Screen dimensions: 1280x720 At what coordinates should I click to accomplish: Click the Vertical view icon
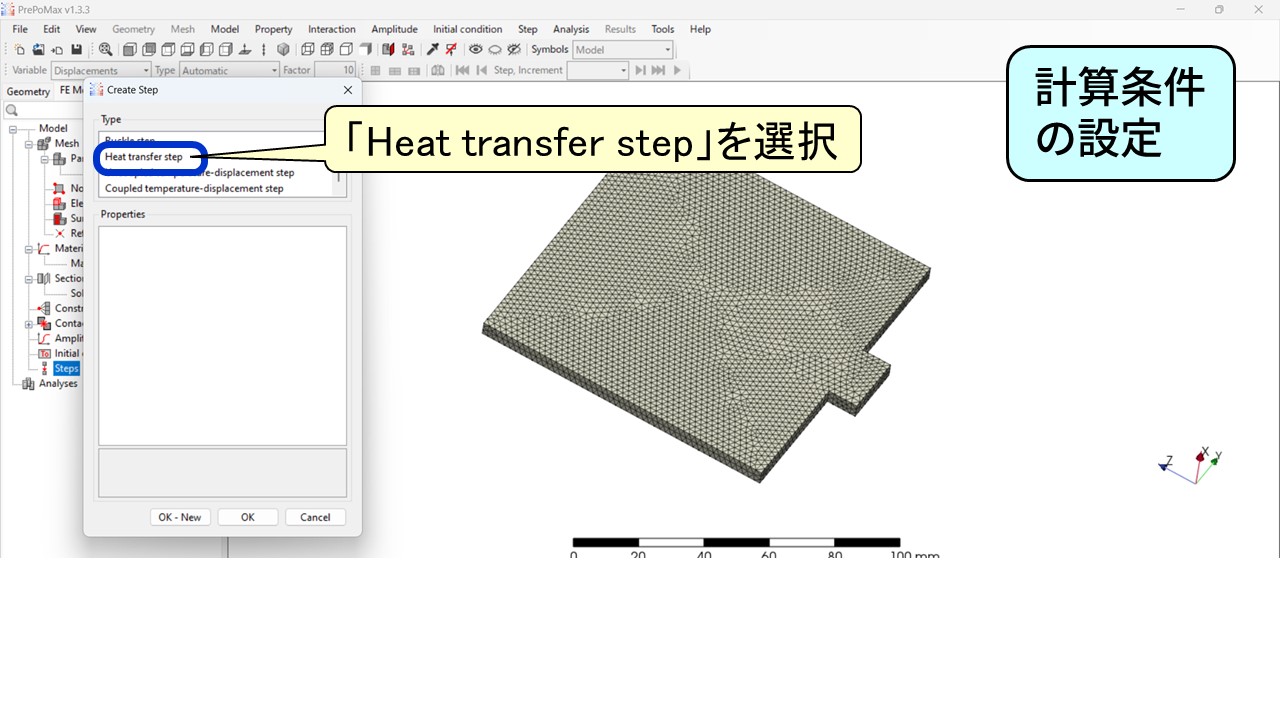pos(264,49)
